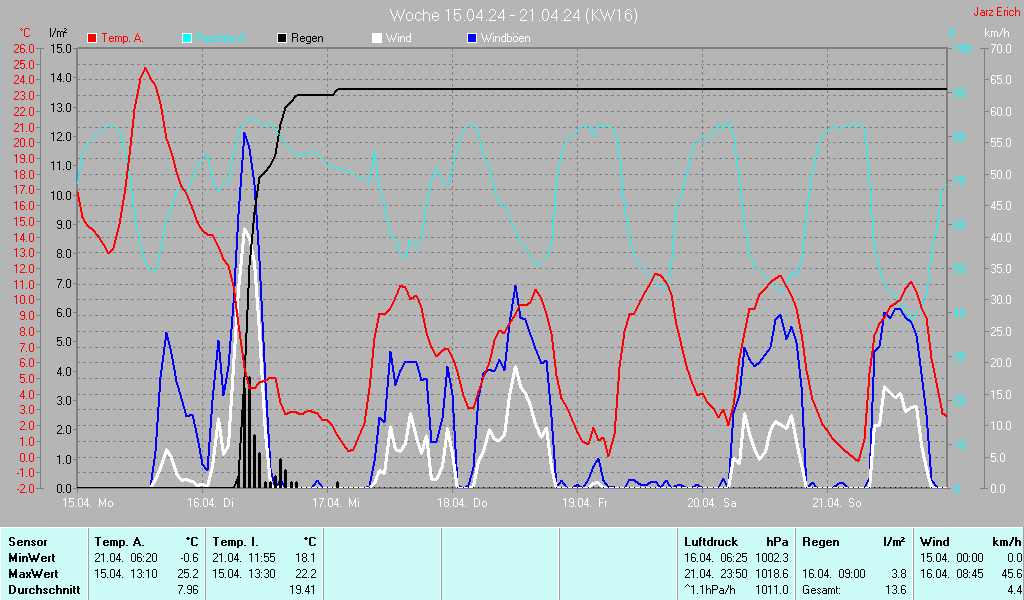Click the Temp. I. column header
The height and width of the screenshot is (600, 1024).
(x=236, y=542)
